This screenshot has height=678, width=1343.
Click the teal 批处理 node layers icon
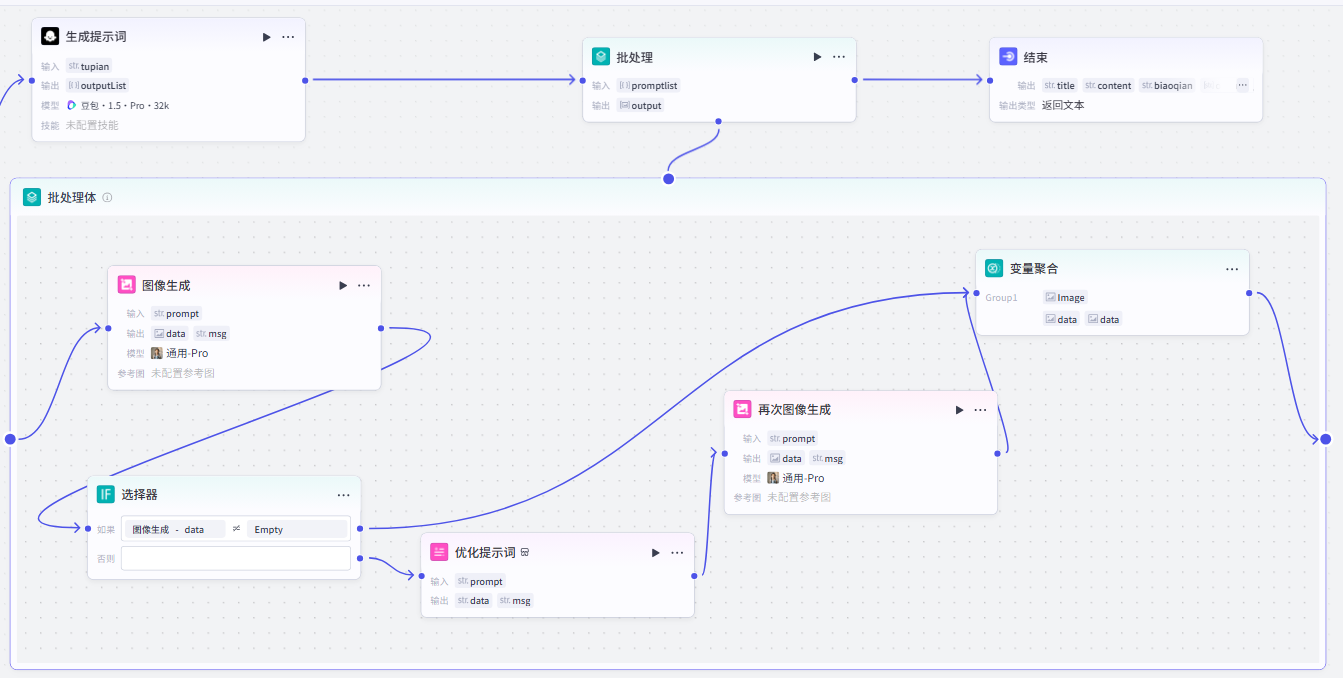[x=600, y=57]
